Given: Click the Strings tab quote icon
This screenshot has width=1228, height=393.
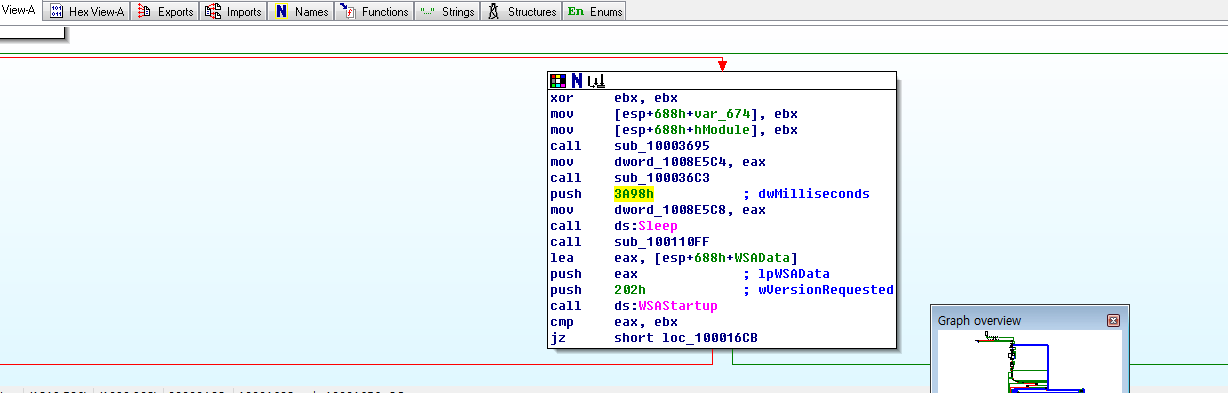Looking at the screenshot, I should point(427,12).
